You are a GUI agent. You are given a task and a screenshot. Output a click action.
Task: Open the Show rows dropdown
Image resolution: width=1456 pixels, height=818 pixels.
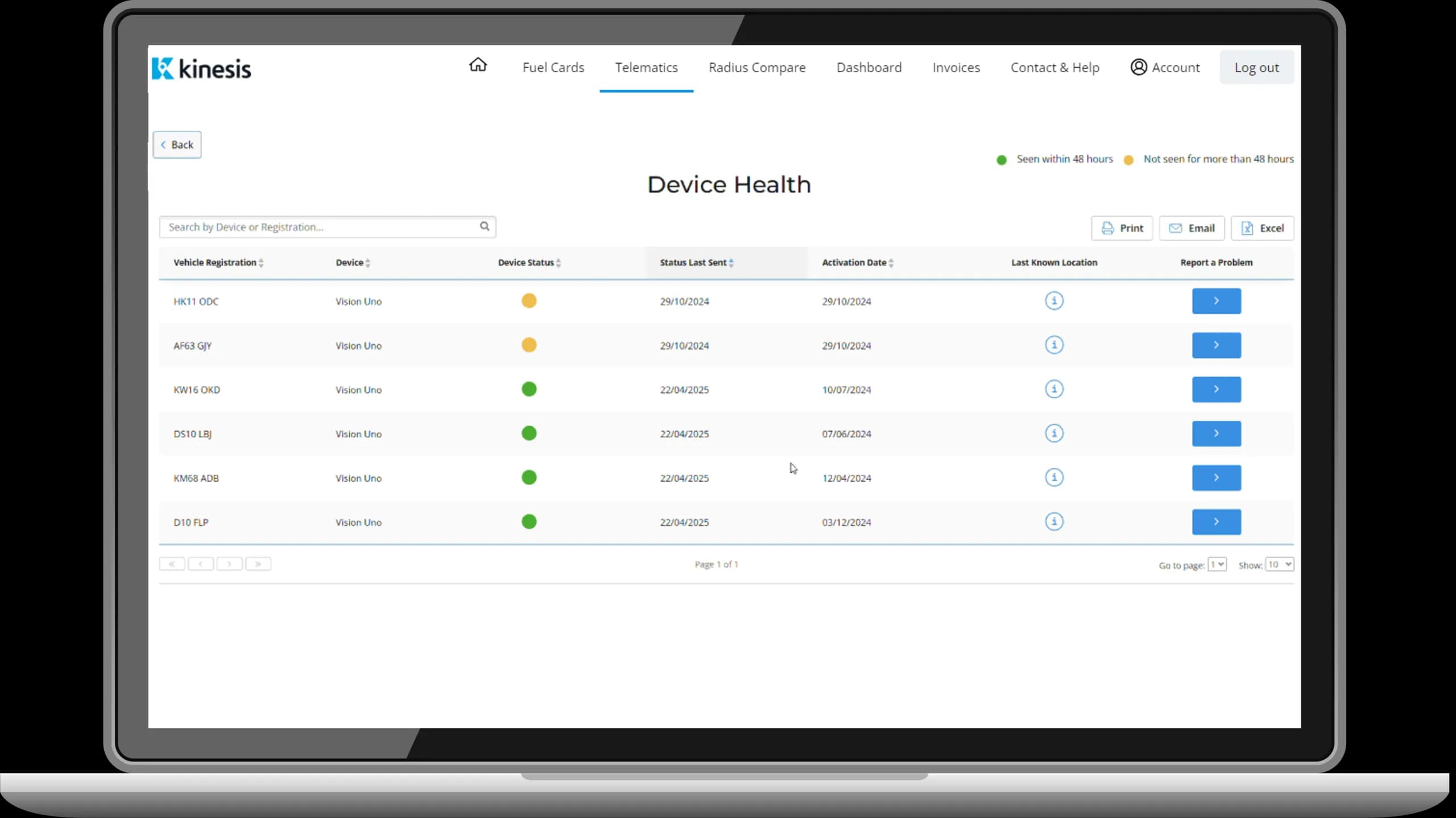pos(1279,564)
